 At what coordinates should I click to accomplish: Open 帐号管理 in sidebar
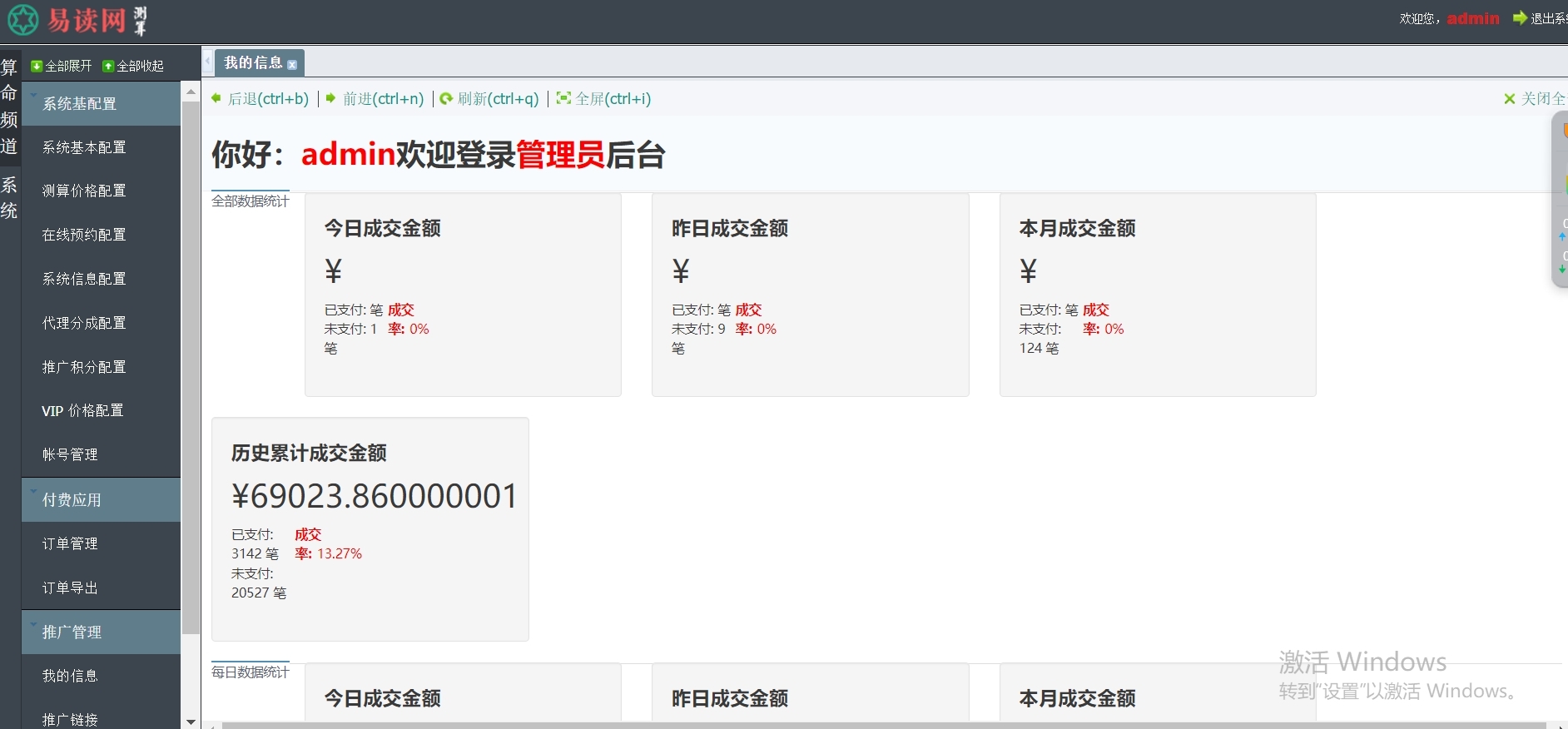coord(70,454)
